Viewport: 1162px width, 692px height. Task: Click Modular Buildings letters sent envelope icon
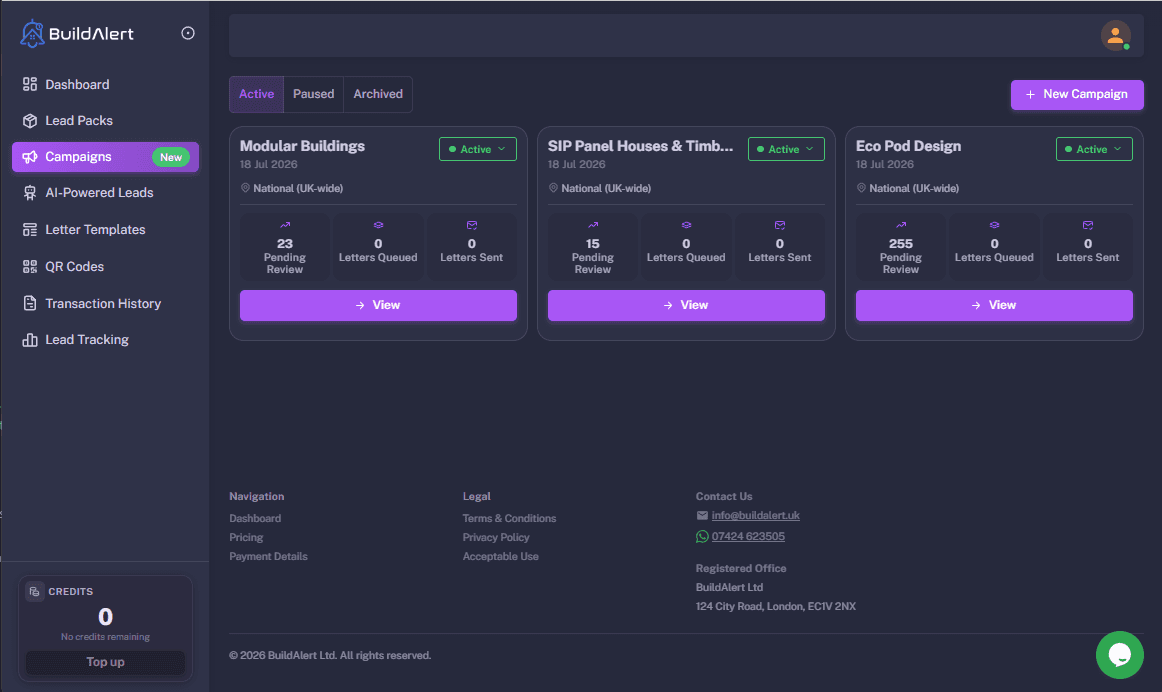471,225
